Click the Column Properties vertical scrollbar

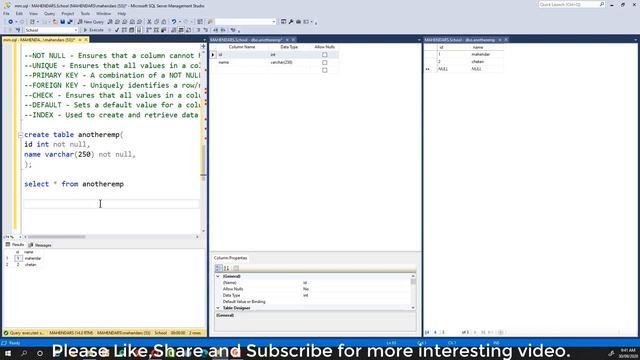point(413,292)
